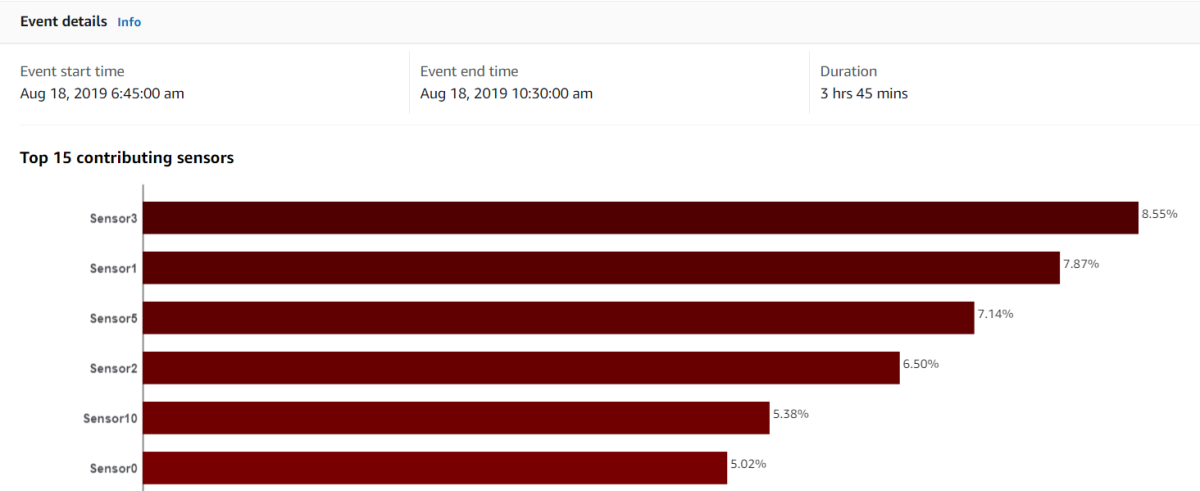Click the 6.50% value label

(921, 364)
